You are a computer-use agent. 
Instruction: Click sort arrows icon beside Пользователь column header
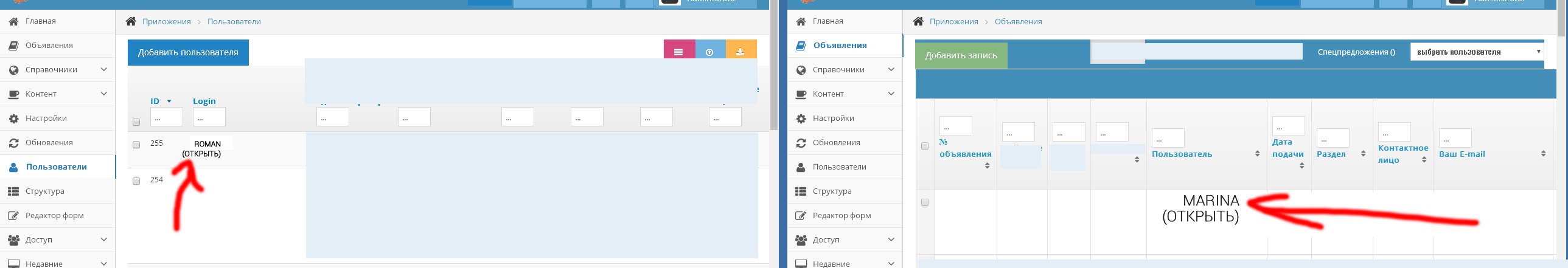click(x=1257, y=154)
